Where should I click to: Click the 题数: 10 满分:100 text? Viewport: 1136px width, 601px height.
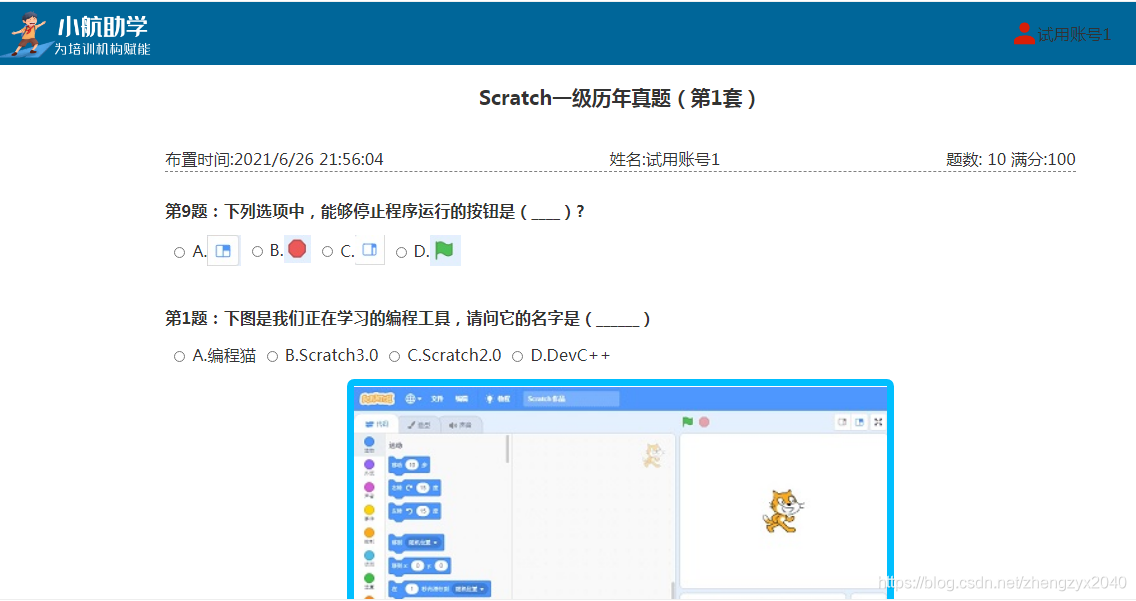point(1010,159)
